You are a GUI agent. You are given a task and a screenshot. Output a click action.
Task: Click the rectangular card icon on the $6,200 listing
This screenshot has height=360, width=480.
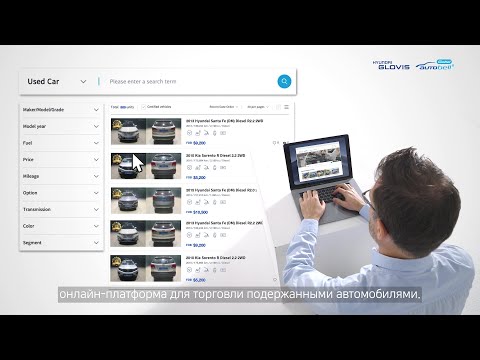click(x=223, y=270)
